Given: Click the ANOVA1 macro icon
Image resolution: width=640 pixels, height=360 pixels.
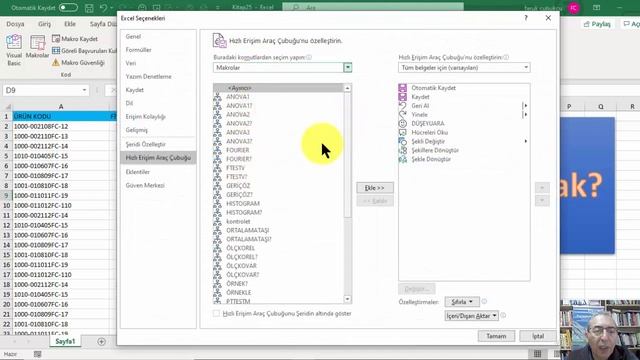Looking at the screenshot, I should tap(218, 97).
